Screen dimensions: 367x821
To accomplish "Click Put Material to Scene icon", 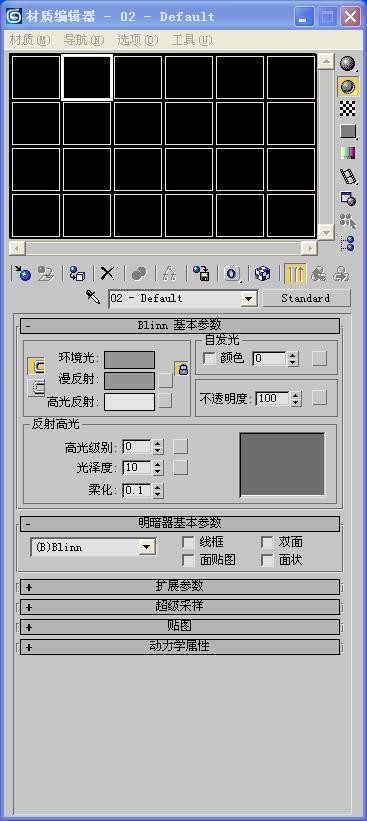I will tap(46, 273).
